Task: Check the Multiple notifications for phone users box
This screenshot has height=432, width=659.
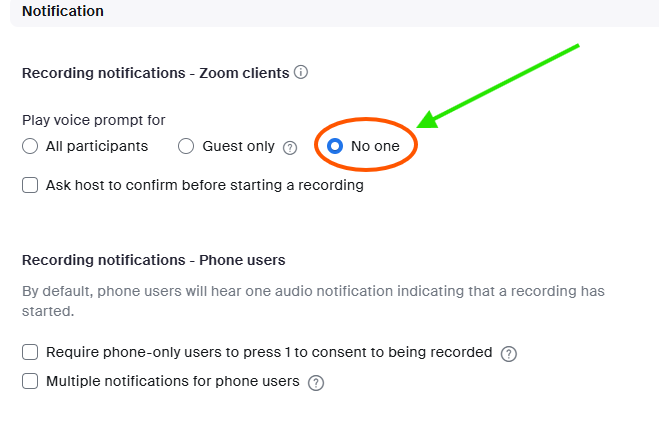Action: pyautogui.click(x=30, y=381)
